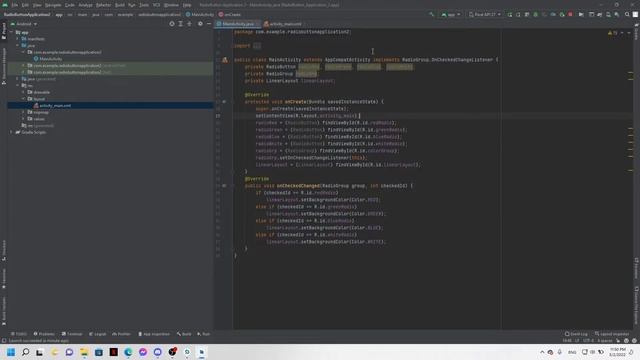The height and width of the screenshot is (360, 640).
Task: Select MainActivity in project tree
Action: tap(51, 59)
